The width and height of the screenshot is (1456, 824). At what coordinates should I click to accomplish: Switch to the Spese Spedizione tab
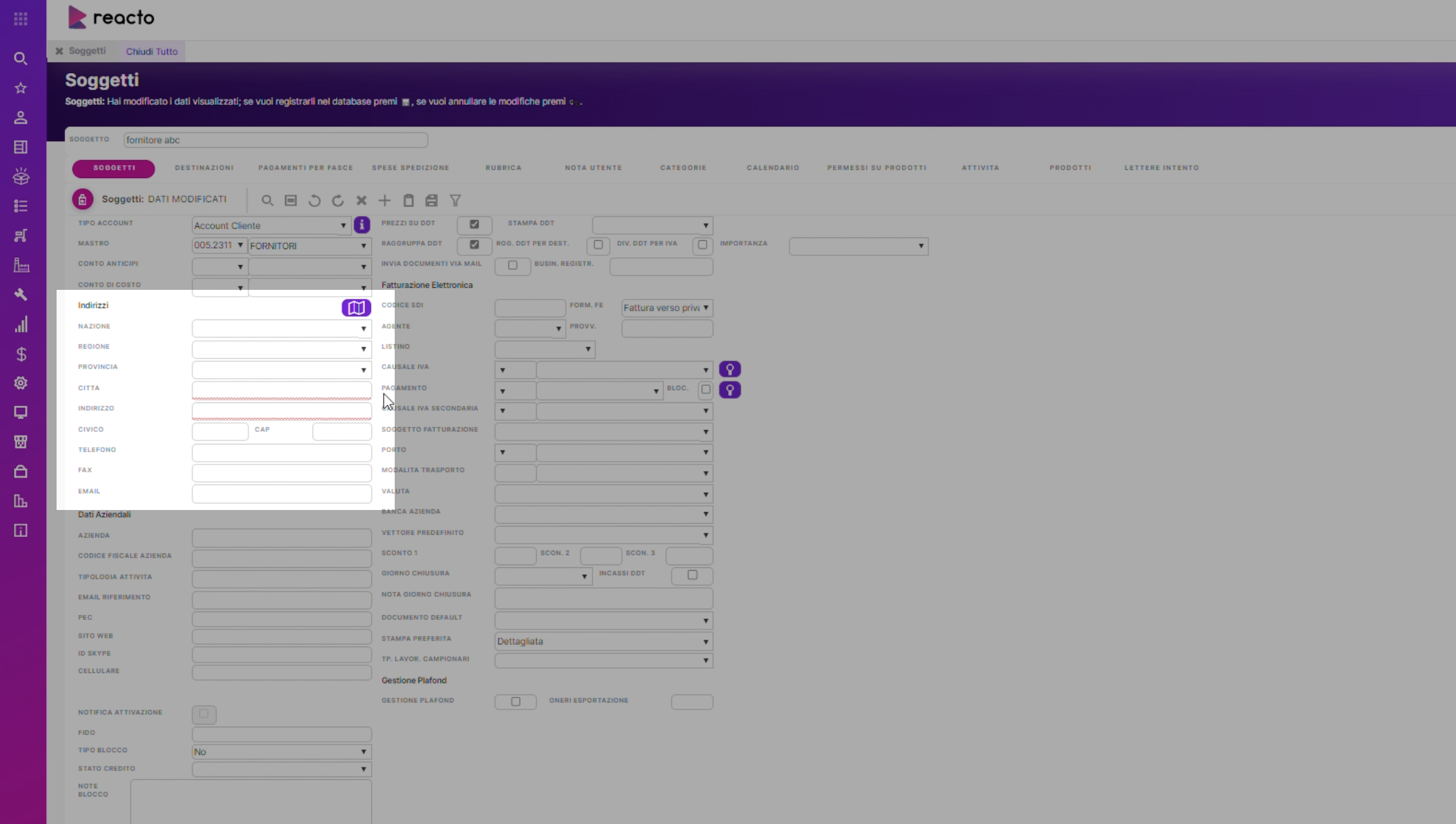(x=411, y=168)
